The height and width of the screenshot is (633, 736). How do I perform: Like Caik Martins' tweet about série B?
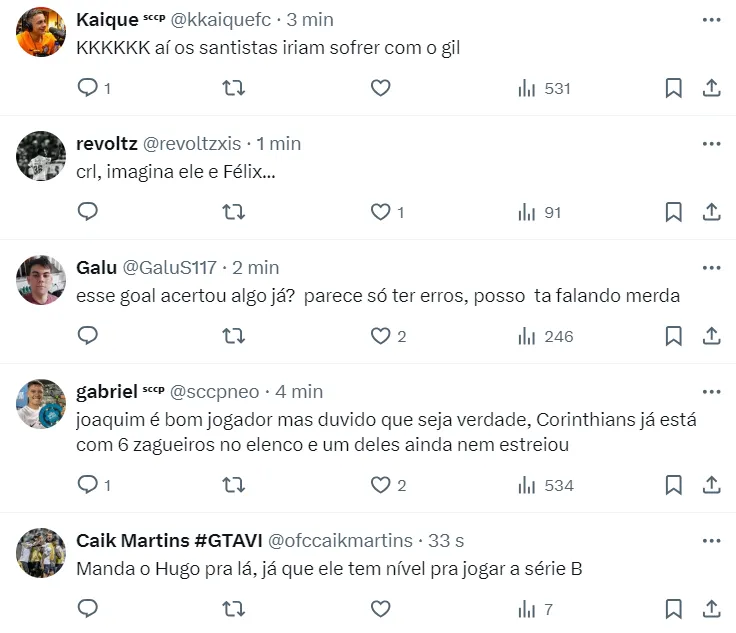click(x=380, y=609)
